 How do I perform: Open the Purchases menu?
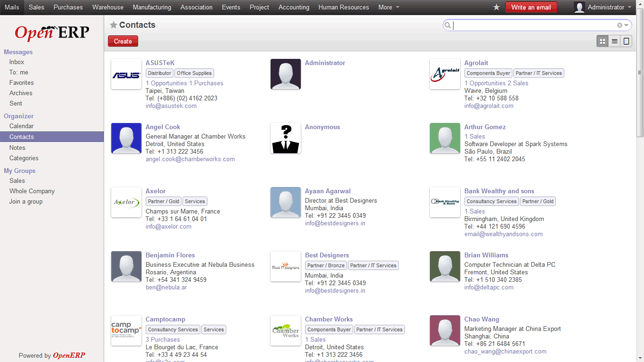pyautogui.click(x=68, y=7)
